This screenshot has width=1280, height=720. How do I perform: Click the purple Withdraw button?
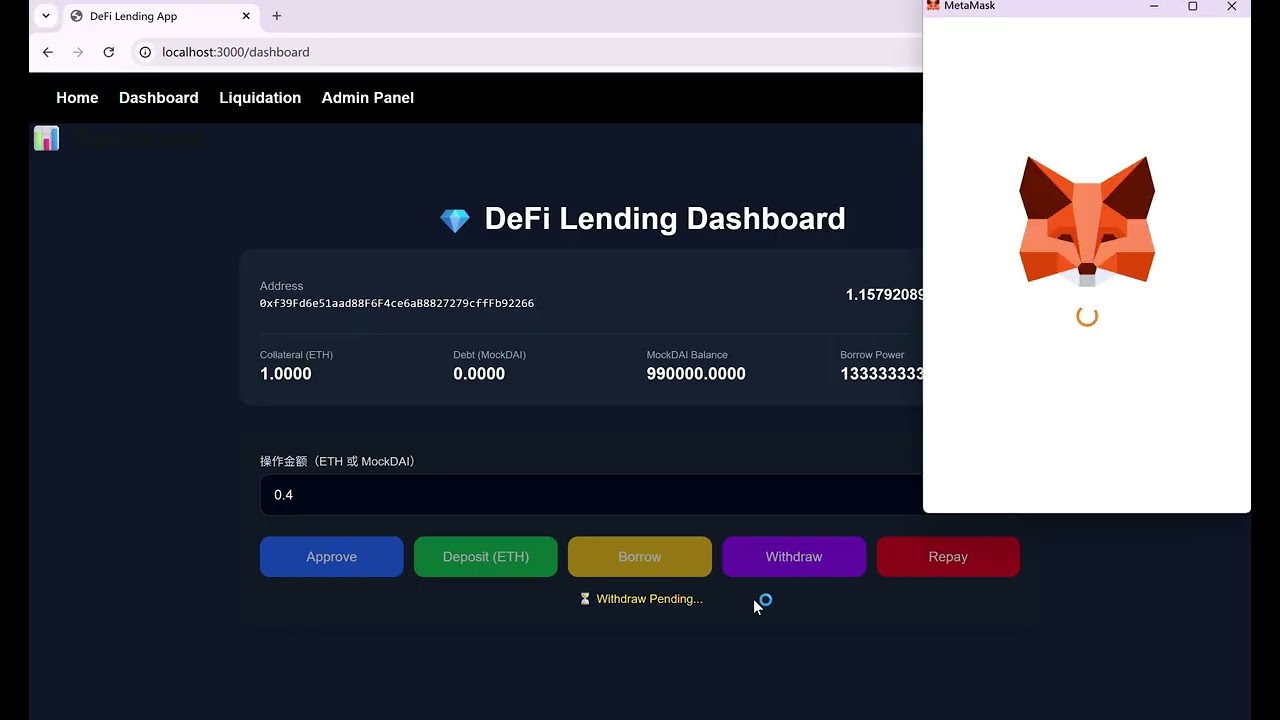[x=794, y=557]
